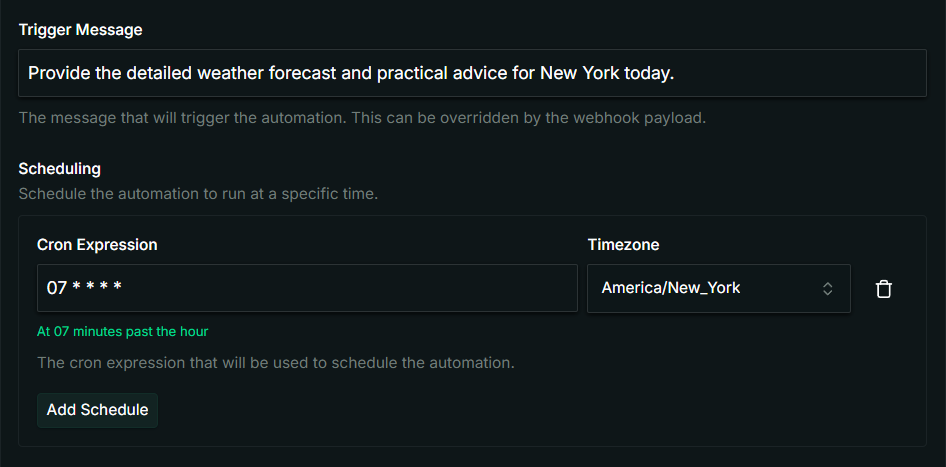Click into the Cron Expression input
The height and width of the screenshot is (467, 946).
pos(350,289)
